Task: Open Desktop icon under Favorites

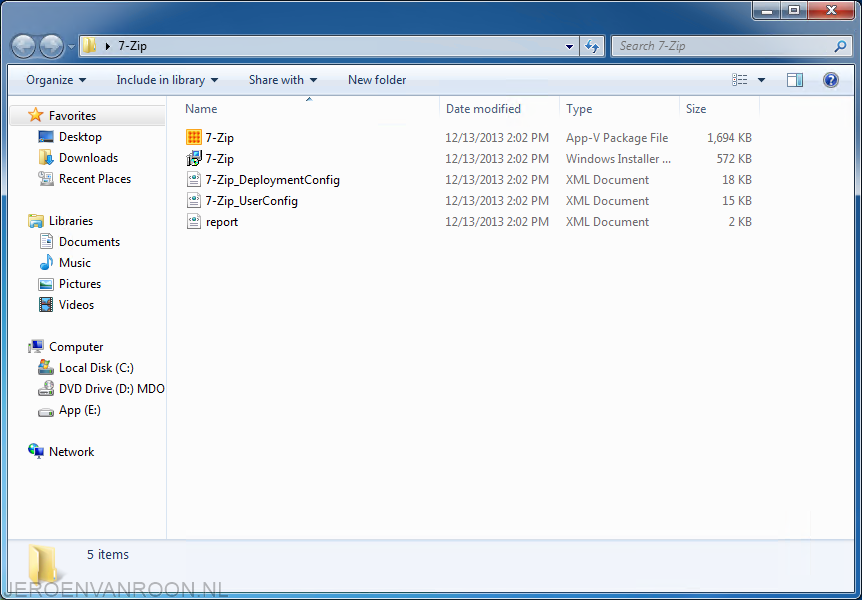Action: click(46, 137)
